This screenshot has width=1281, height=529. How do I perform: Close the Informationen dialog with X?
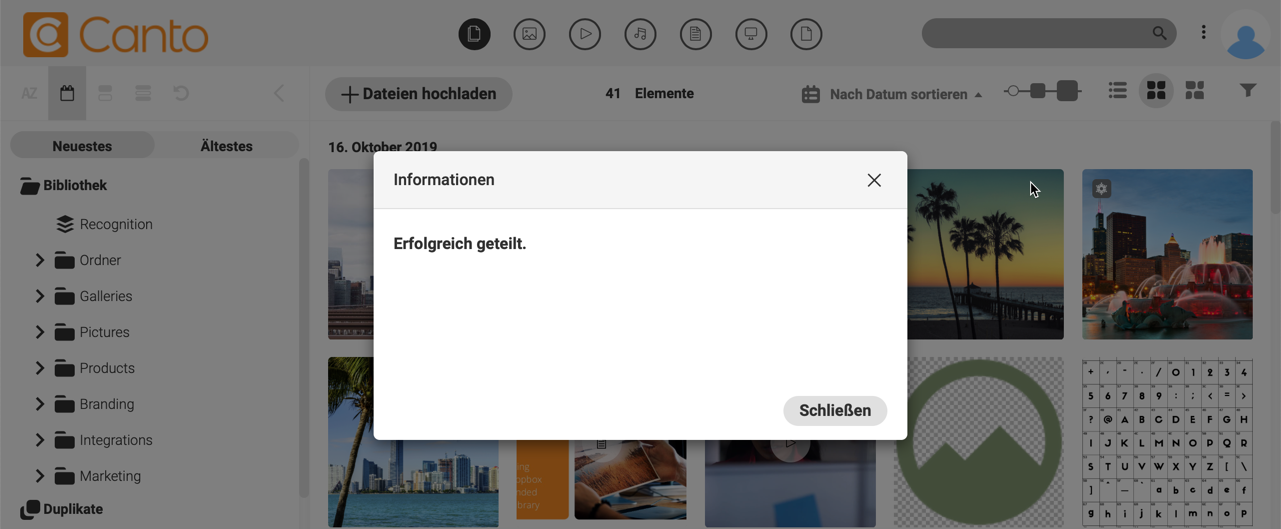[x=874, y=180]
